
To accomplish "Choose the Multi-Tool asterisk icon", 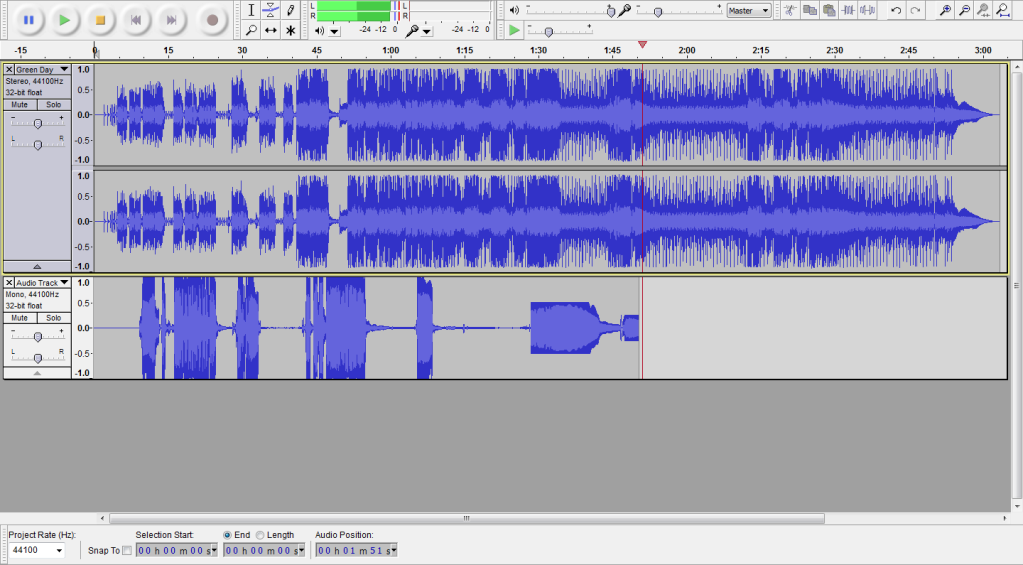I will (x=290, y=31).
